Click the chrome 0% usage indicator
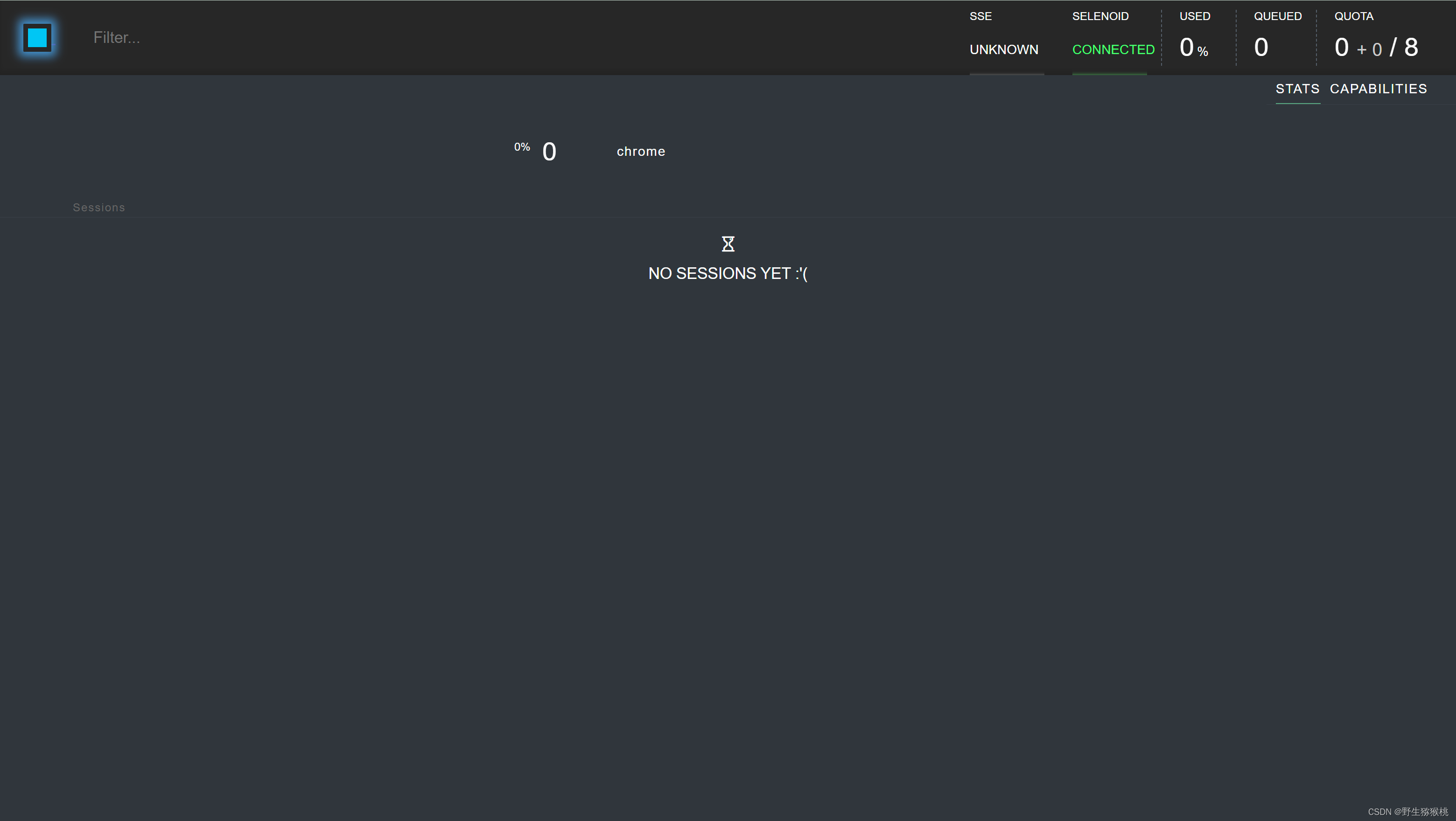The width and height of the screenshot is (1456, 821). pyautogui.click(x=522, y=147)
